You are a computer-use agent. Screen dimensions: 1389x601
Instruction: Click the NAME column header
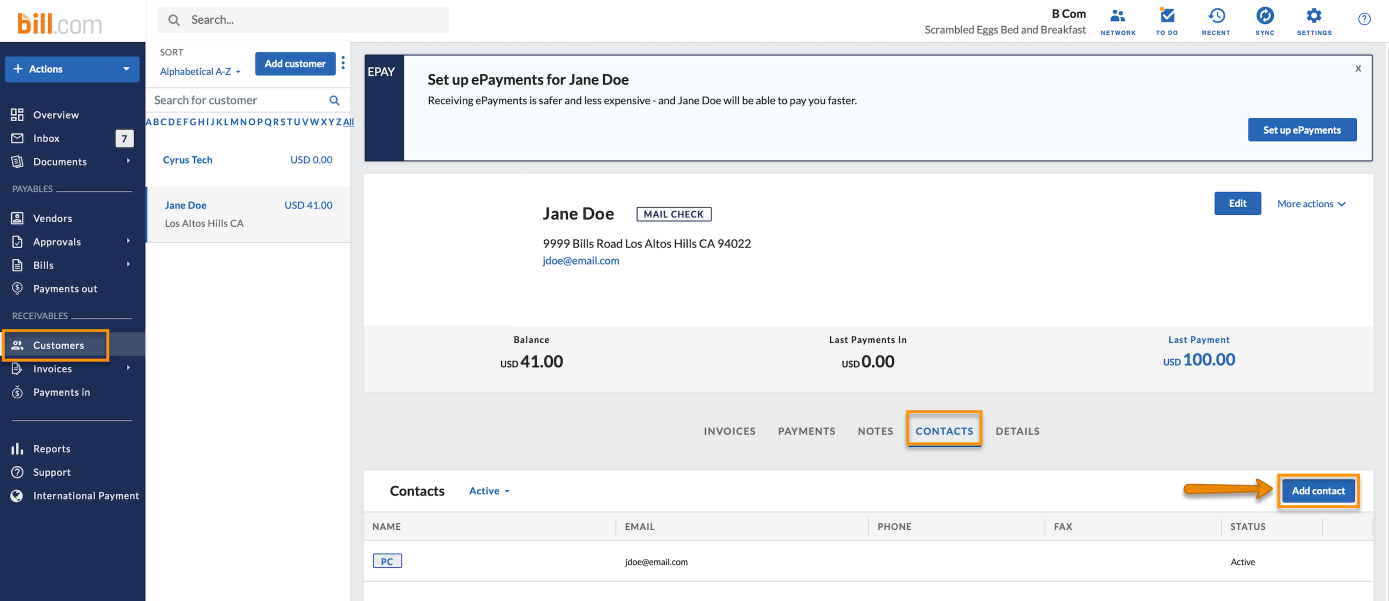point(387,527)
